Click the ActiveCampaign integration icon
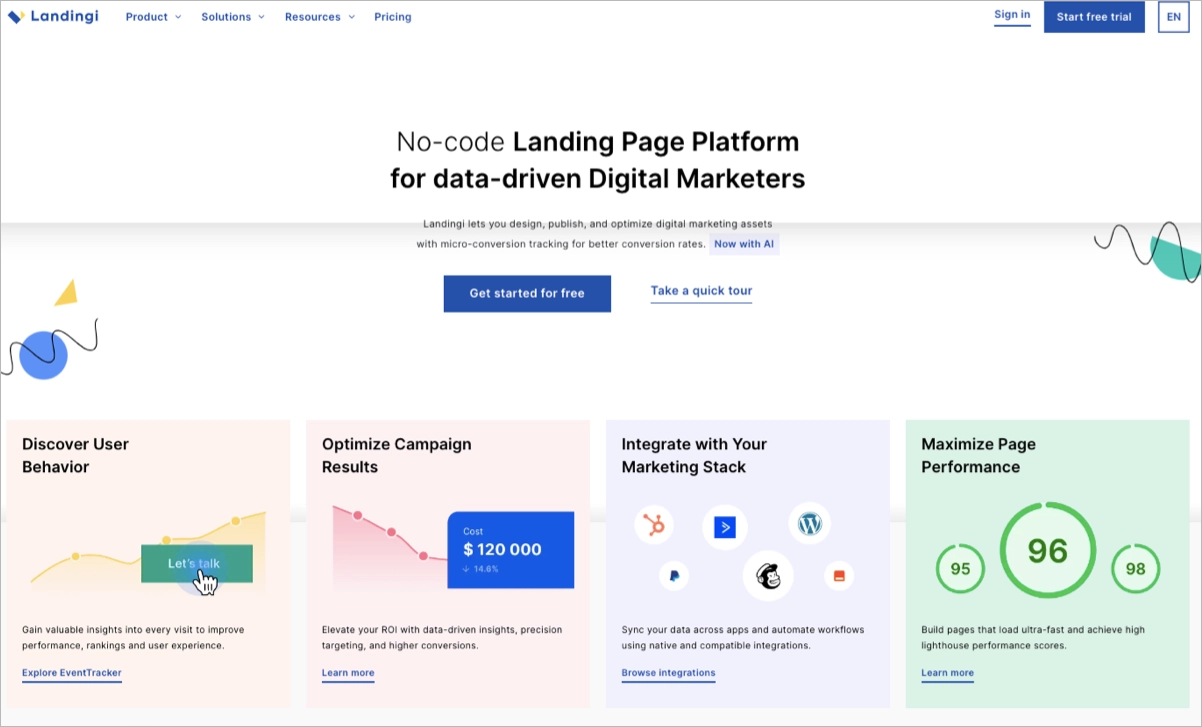Image resolution: width=1202 pixels, height=727 pixels. (724, 528)
